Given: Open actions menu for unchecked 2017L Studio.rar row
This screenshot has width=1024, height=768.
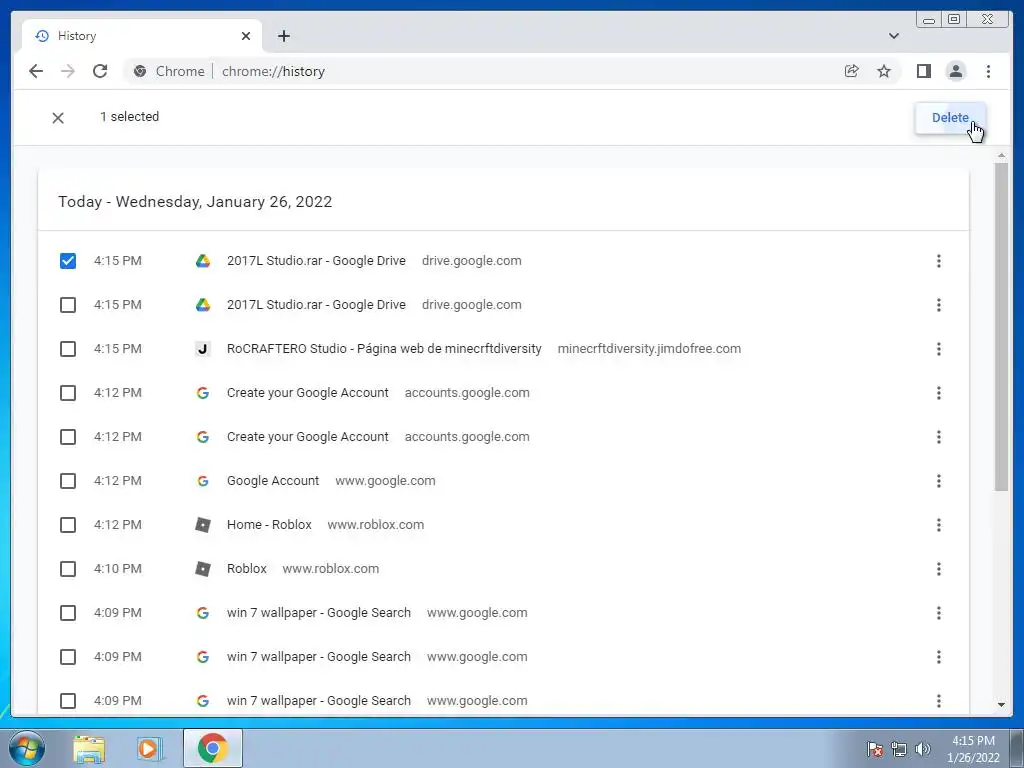Looking at the screenshot, I should [938, 305].
